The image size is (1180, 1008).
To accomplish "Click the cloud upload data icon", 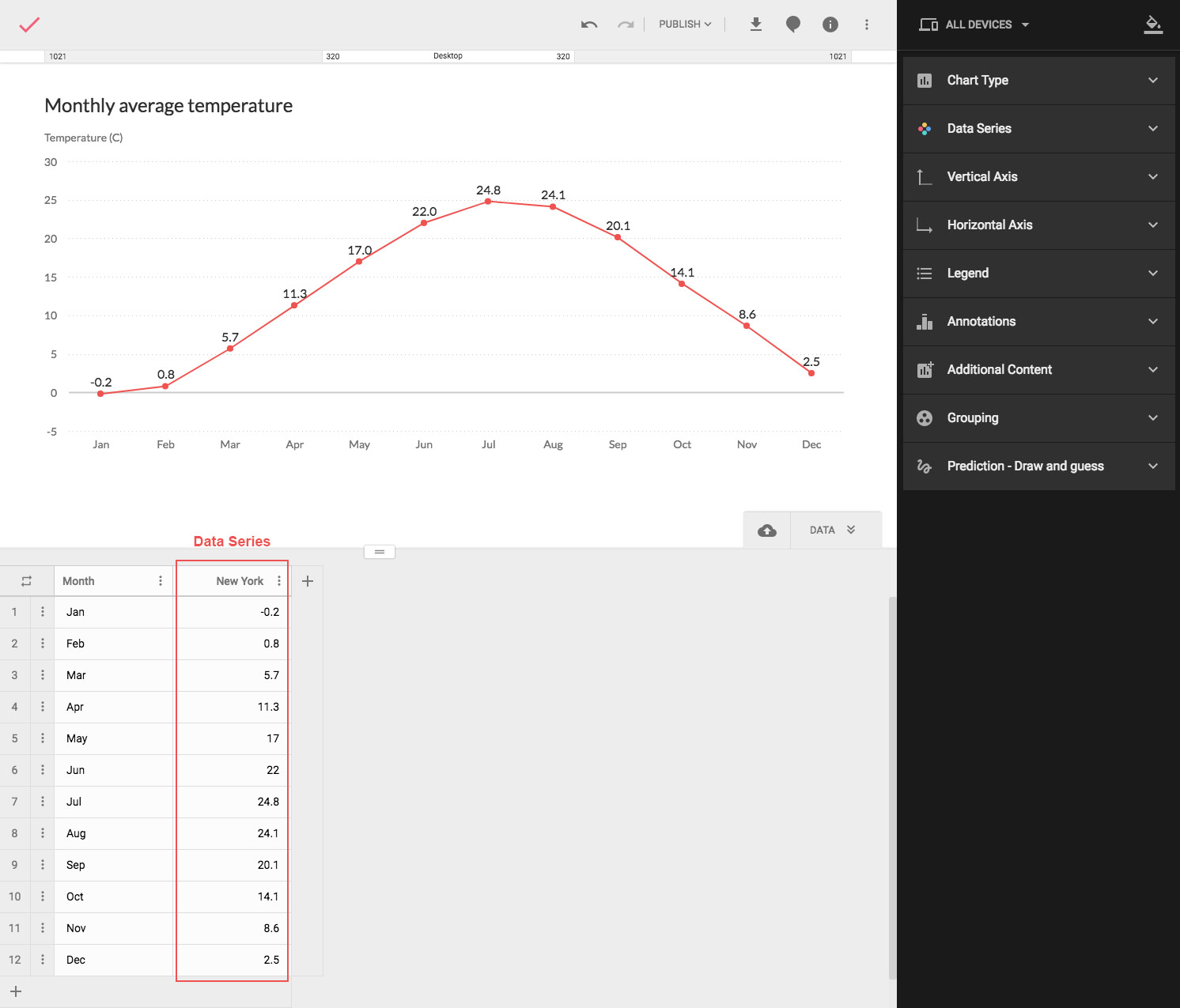I will (767, 530).
